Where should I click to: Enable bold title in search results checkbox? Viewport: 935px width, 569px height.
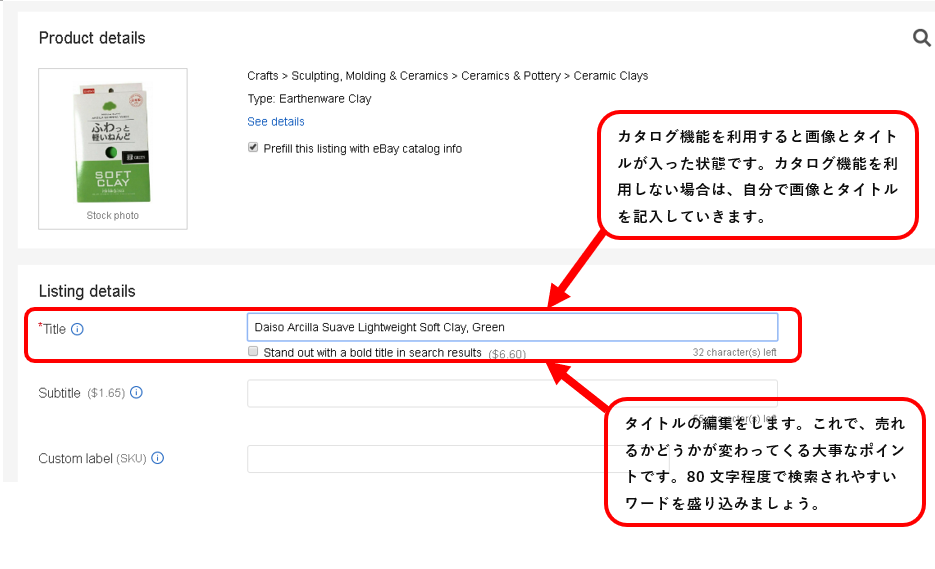(x=253, y=351)
